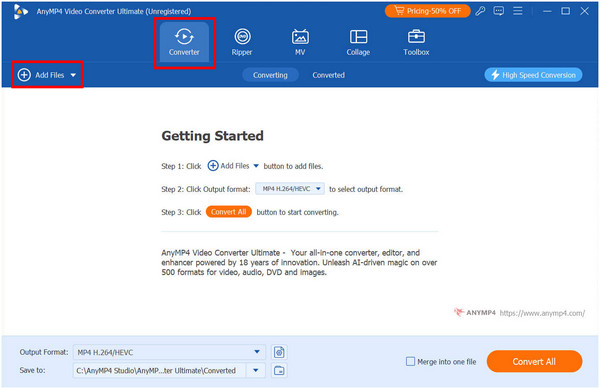This screenshot has height=389, width=600.
Task: Expand the Save to path dropdown arrow
Action: click(256, 370)
